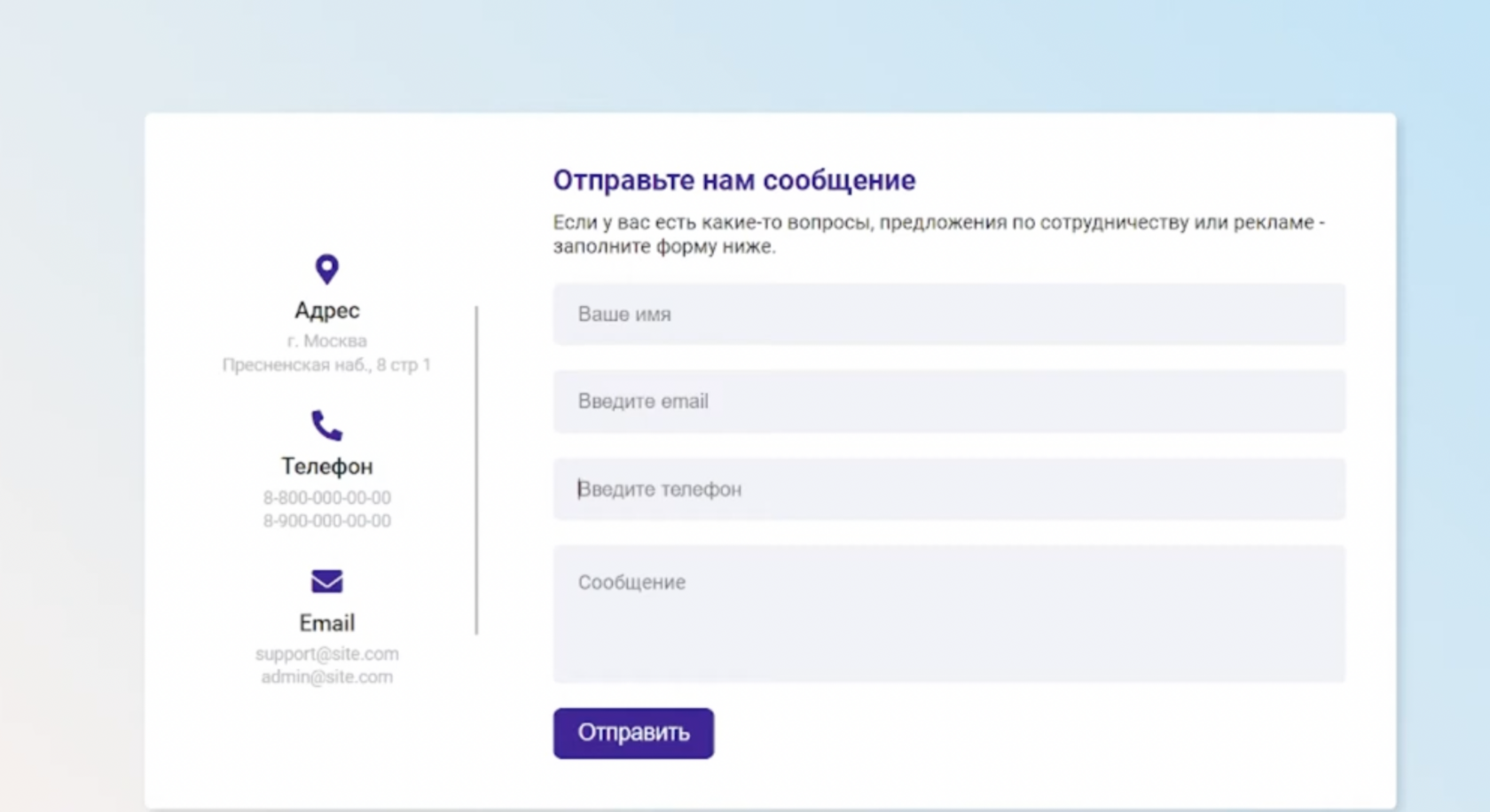Click heading 'Отправьте нам сообщение'

734,180
